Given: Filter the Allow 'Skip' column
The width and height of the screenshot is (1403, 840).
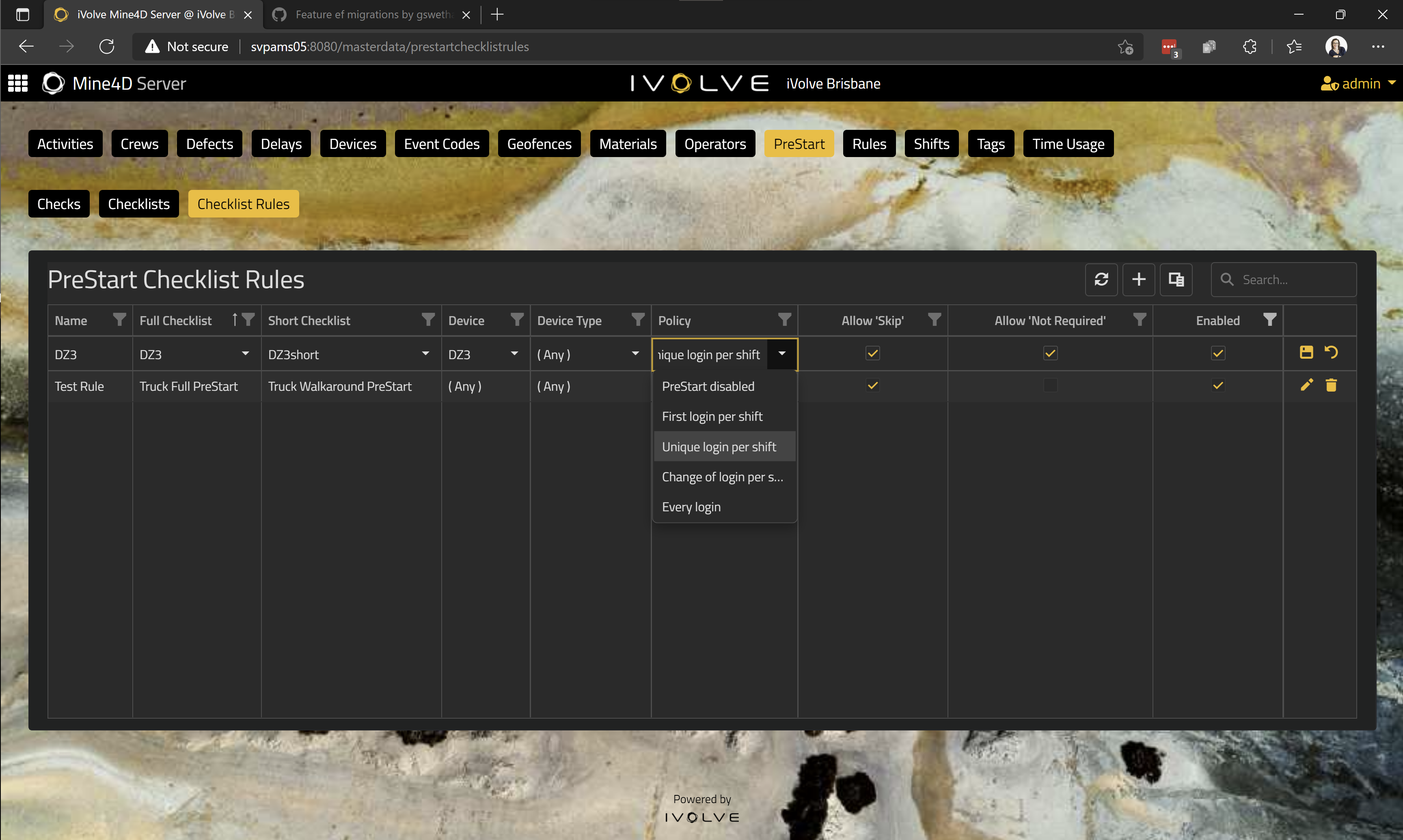Looking at the screenshot, I should coord(934,320).
